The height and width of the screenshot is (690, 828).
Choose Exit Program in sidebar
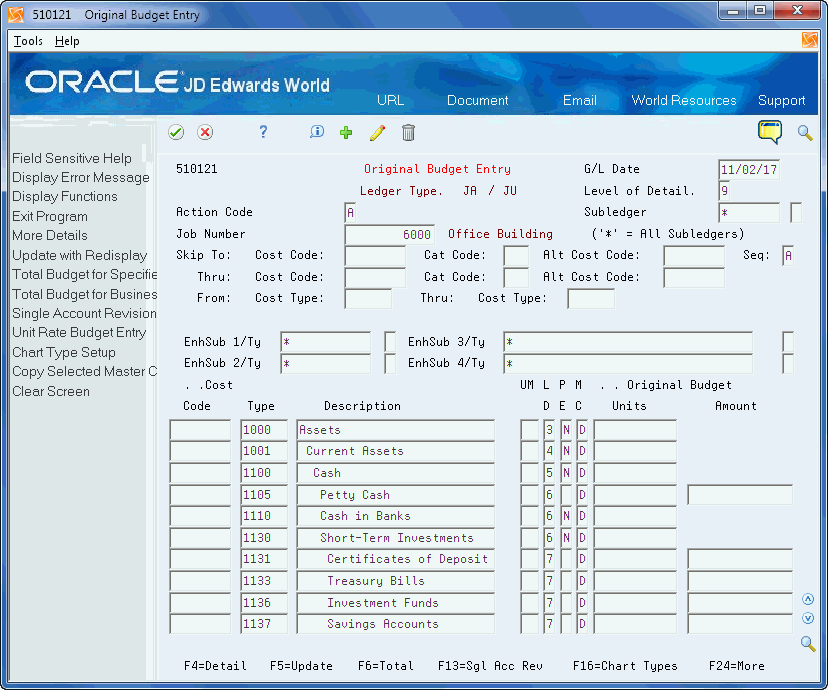click(50, 216)
